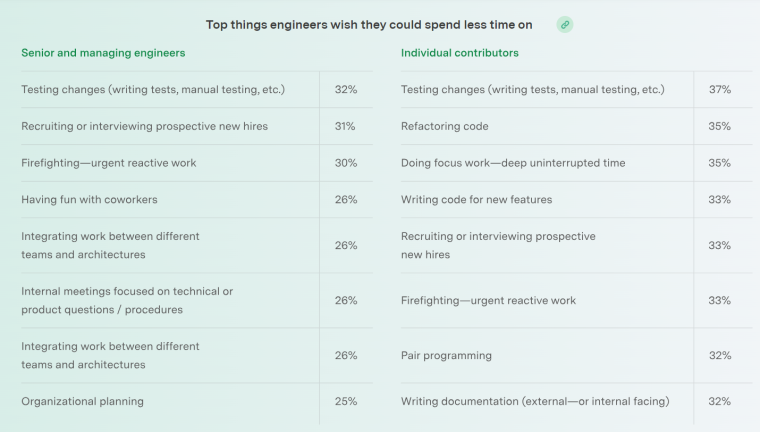Click the 'Top things engineers wish' heading

coord(369,24)
